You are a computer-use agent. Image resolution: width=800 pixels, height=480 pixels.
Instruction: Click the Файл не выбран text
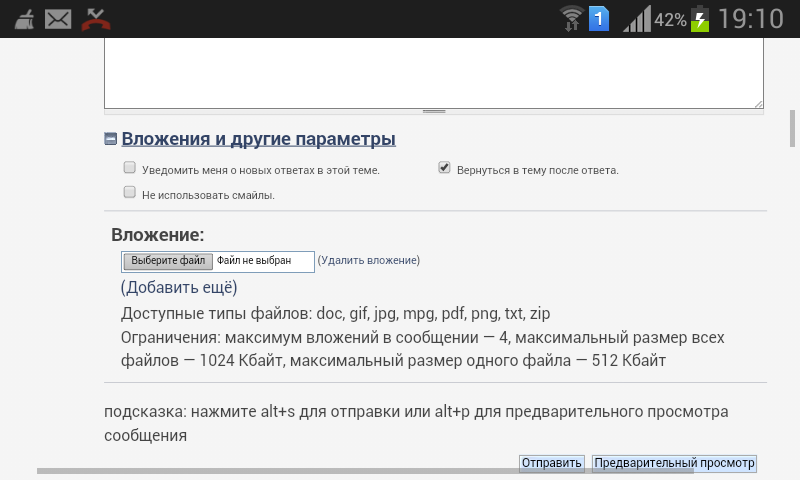(x=254, y=261)
